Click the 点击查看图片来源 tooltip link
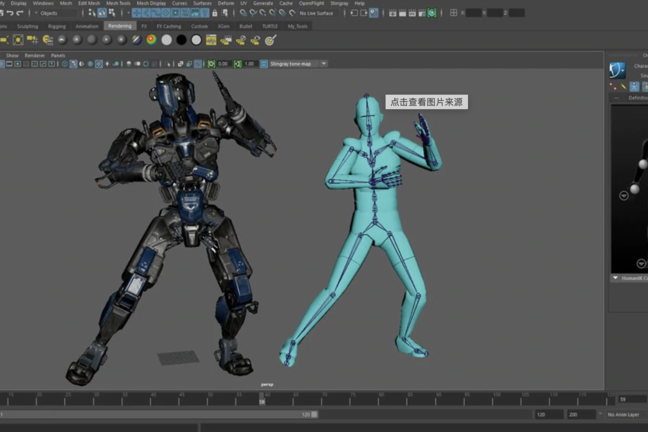Viewport: 648px width, 432px height. (426, 102)
